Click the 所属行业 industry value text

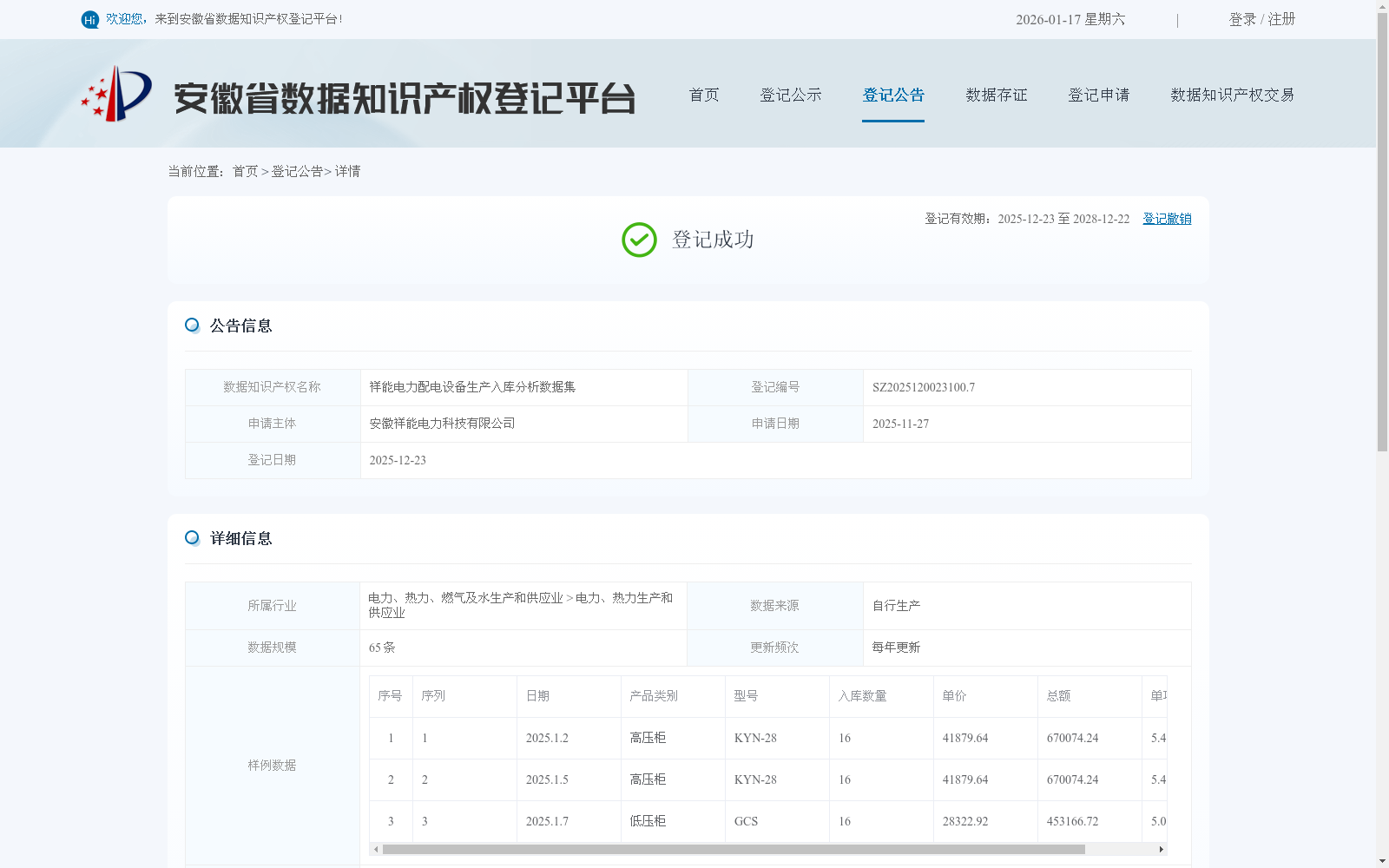coord(521,605)
